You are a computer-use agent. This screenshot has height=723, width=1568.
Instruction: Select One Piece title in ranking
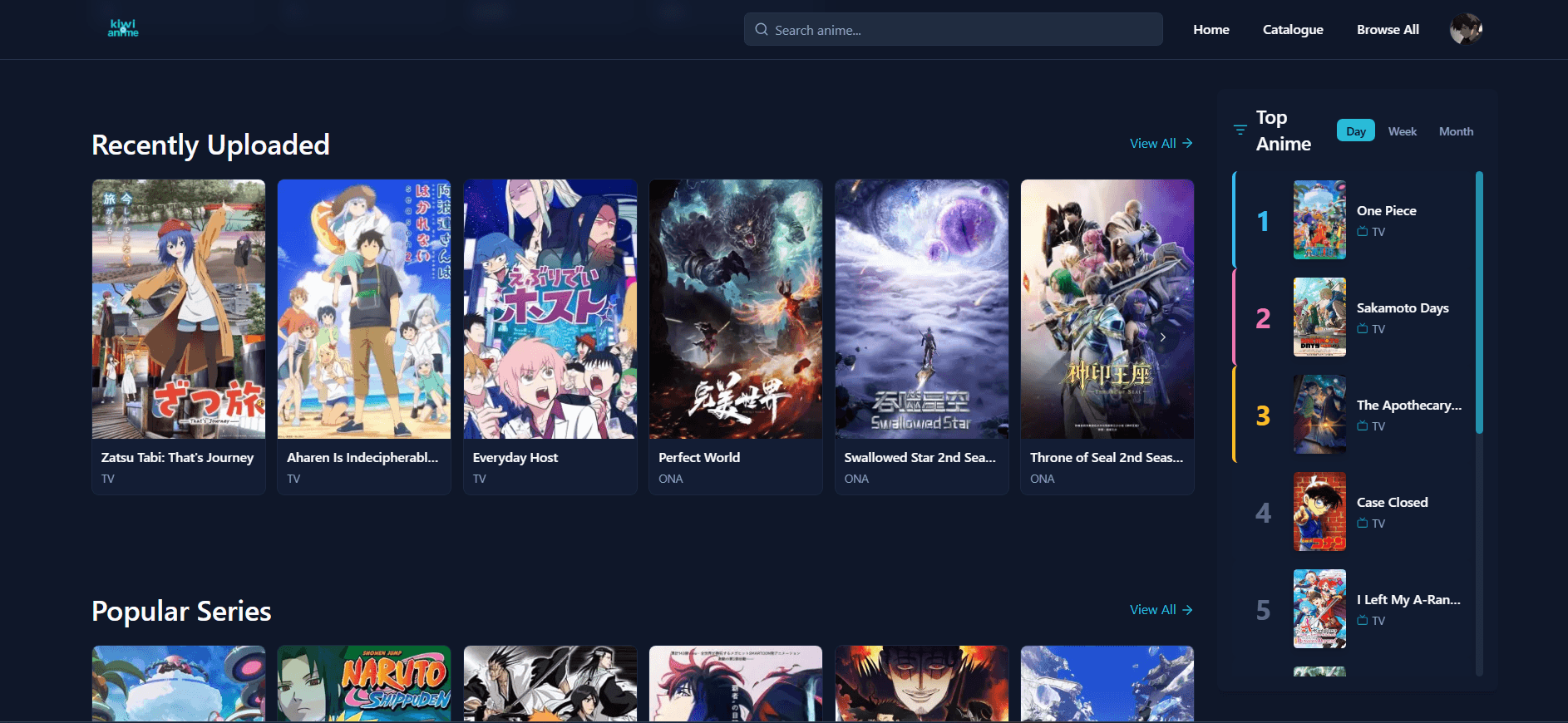pyautogui.click(x=1386, y=210)
